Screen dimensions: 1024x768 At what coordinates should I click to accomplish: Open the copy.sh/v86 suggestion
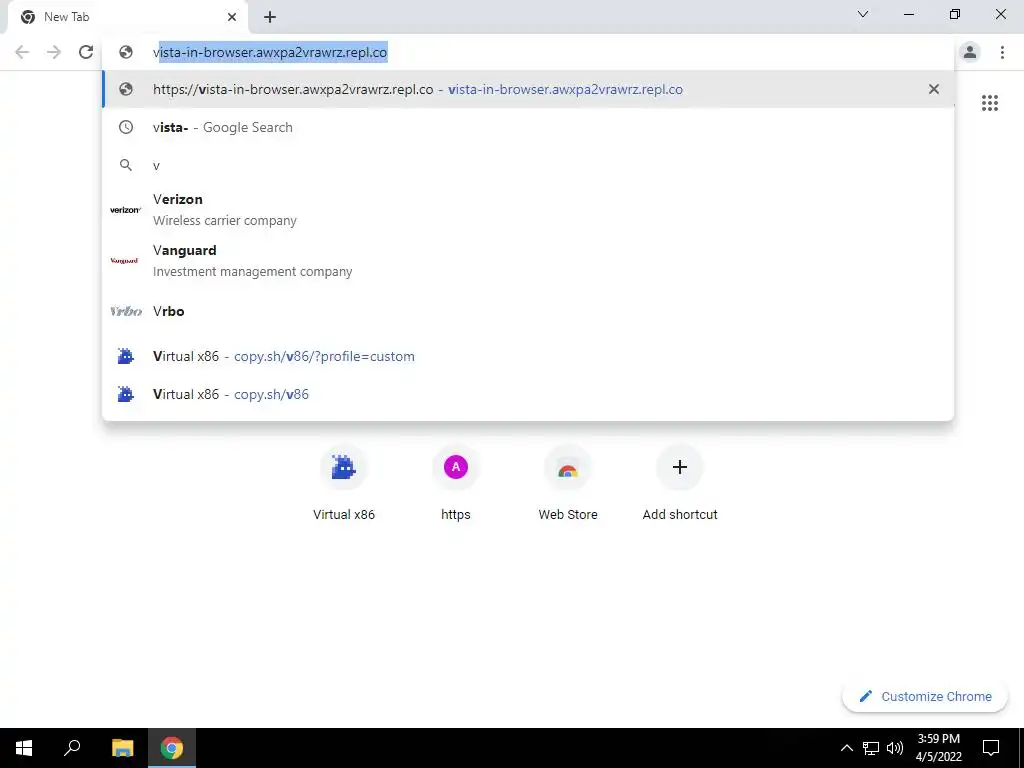coord(528,394)
